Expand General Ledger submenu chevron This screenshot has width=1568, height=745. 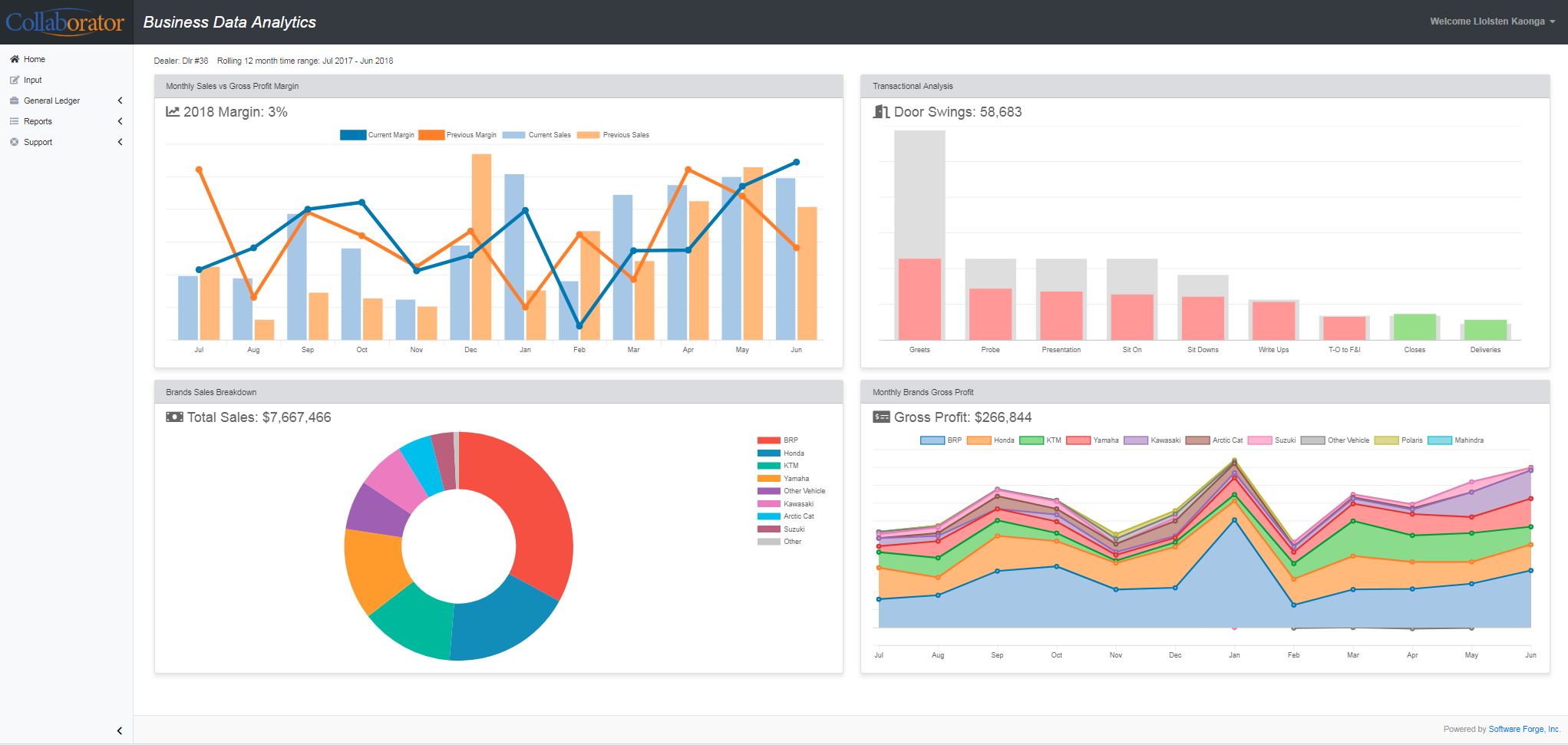click(120, 101)
